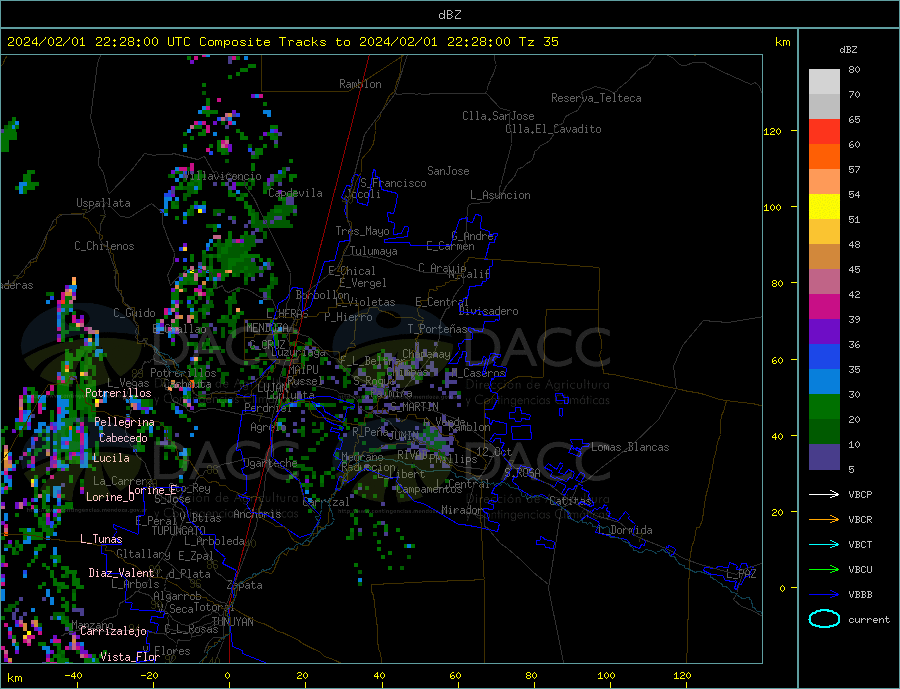Click the S_ROSA label
The width and height of the screenshot is (900, 689).
(x=522, y=473)
